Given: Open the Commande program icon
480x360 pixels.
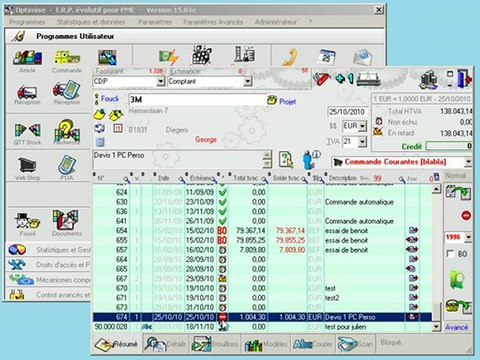Looking at the screenshot, I should 67,58.
